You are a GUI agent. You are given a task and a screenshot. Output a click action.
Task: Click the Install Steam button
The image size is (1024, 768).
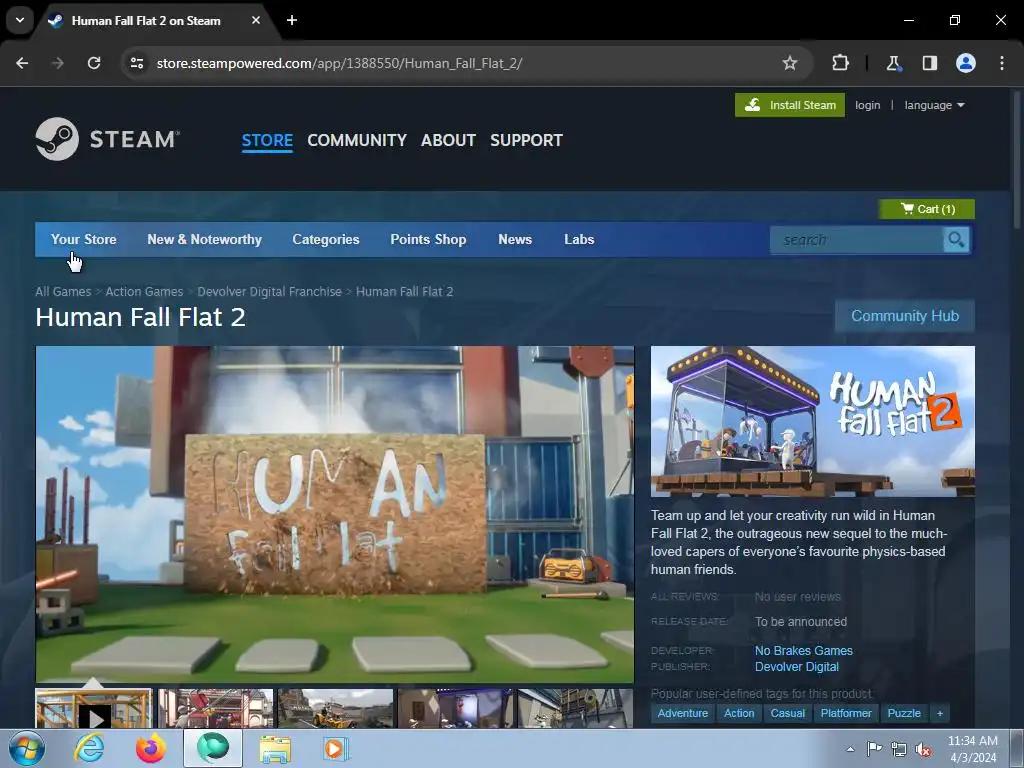pos(790,105)
